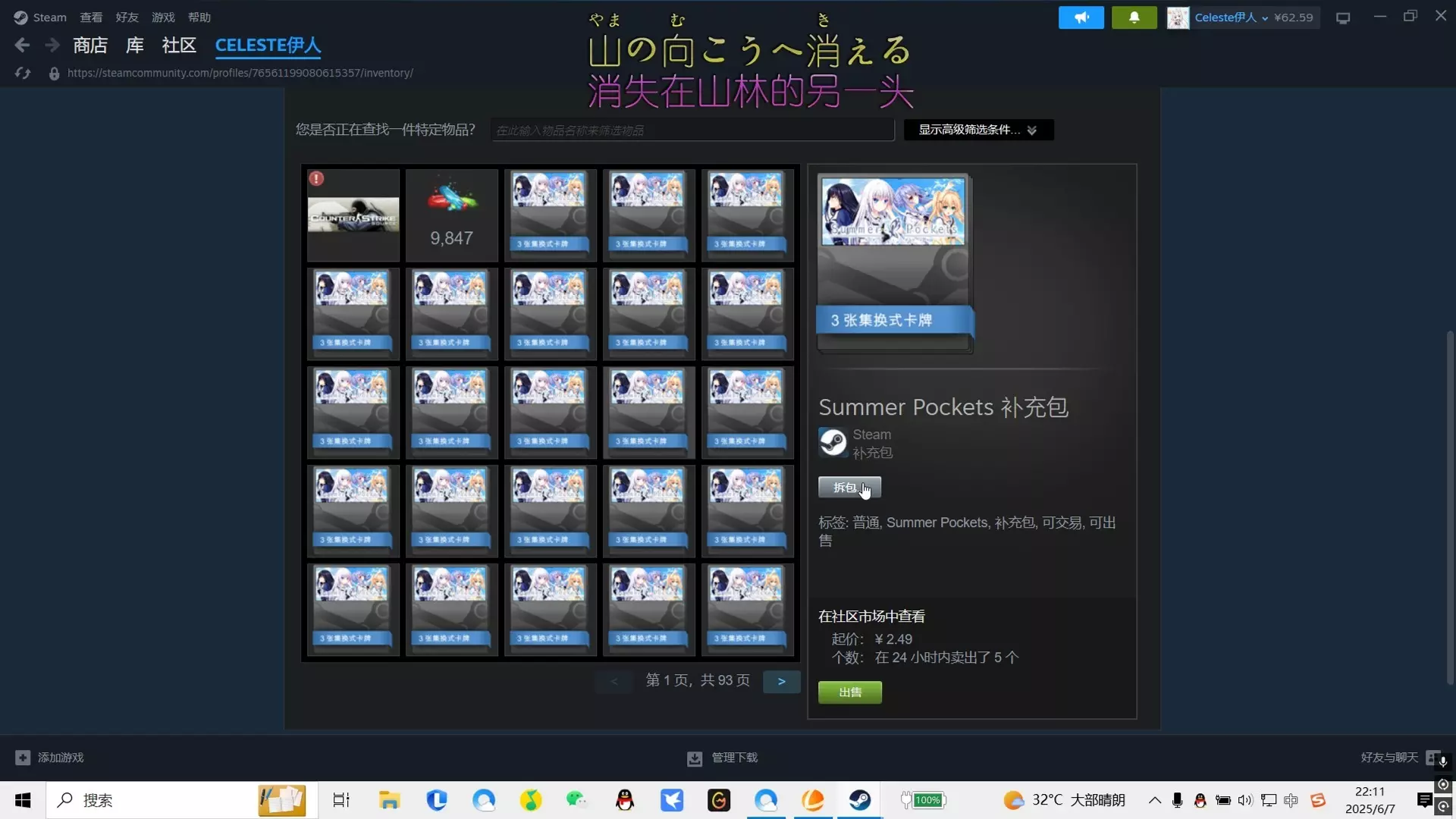Select the Counter-Strike Source inventory item
This screenshot has width=1456, height=819.
(x=353, y=215)
